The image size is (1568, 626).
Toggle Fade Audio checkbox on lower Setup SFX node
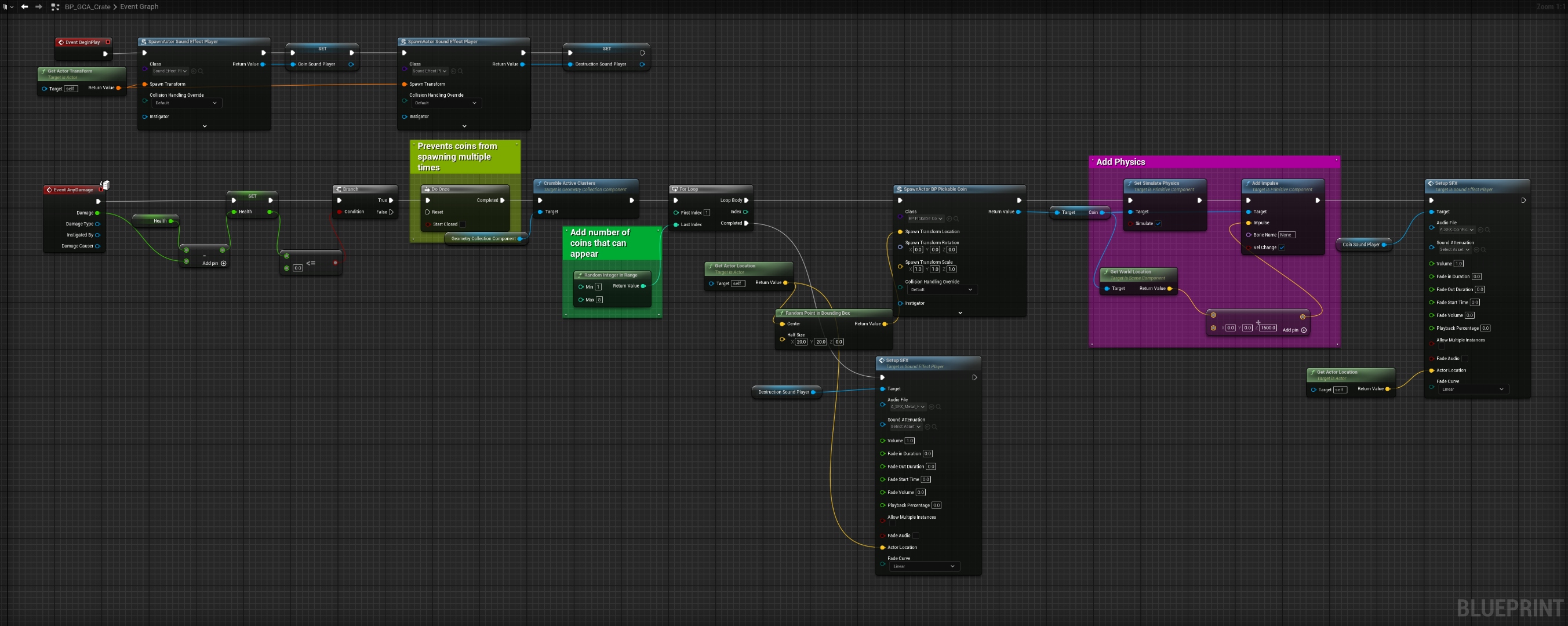[916, 535]
